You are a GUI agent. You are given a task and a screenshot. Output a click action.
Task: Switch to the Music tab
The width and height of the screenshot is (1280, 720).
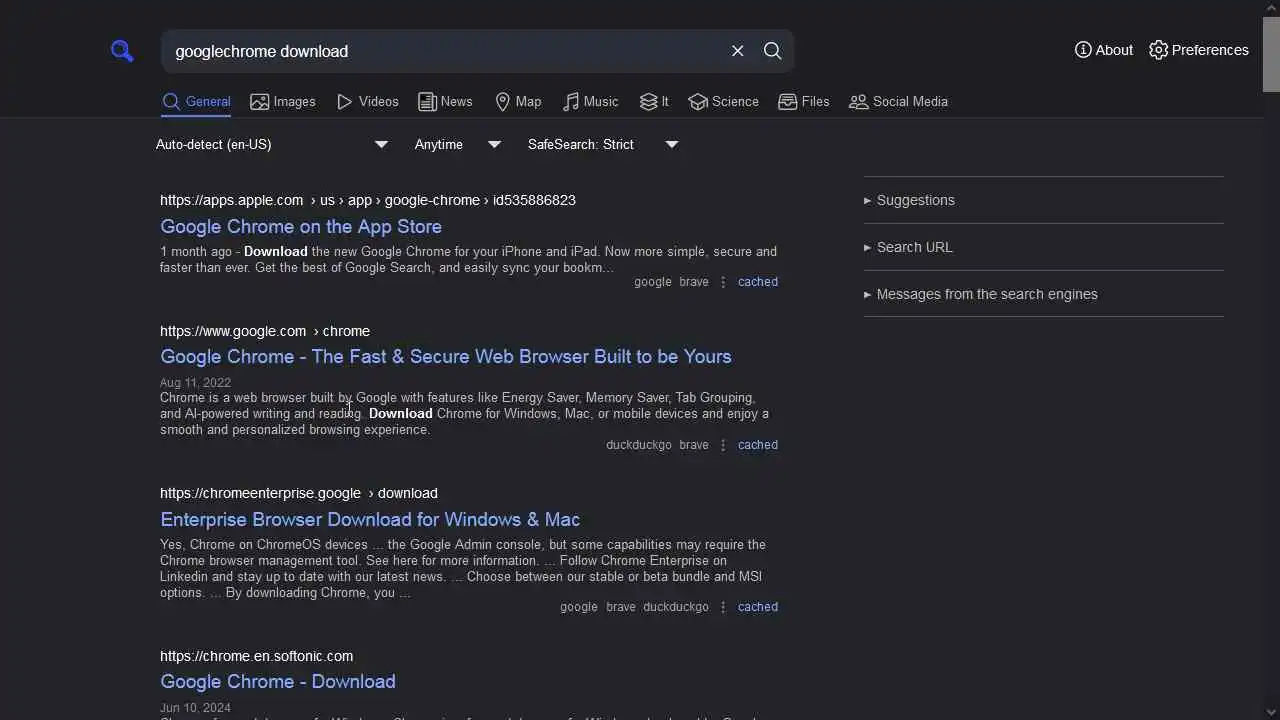pos(590,102)
